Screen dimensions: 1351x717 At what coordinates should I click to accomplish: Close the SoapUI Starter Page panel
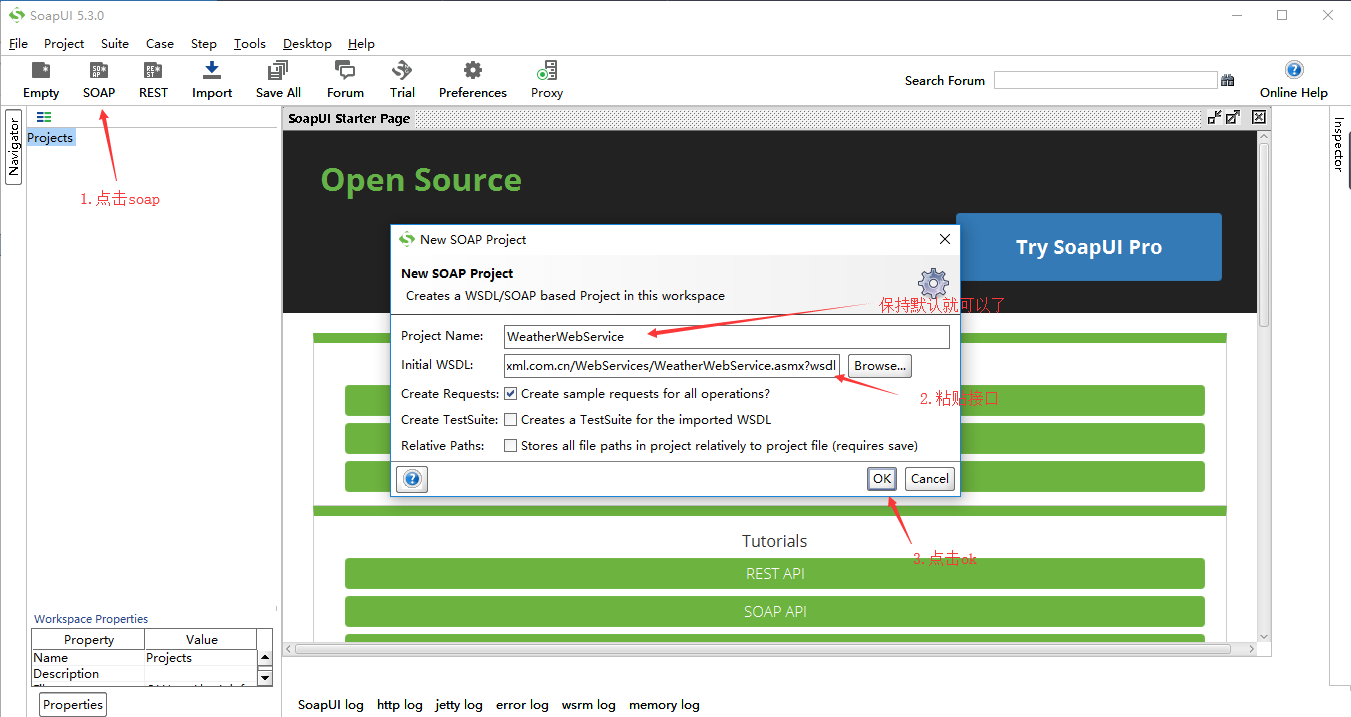tap(1259, 117)
